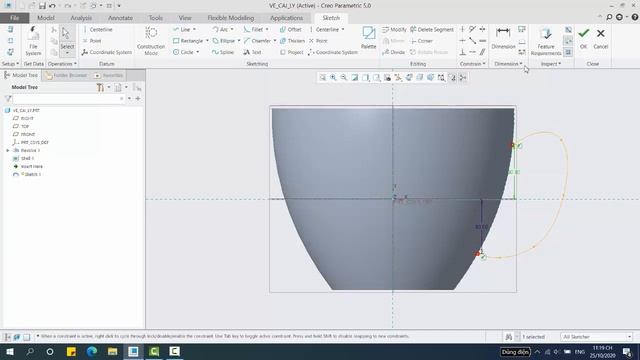Select the Chamfer sketch tool
Screen dimensions: 640x360
[257, 41]
